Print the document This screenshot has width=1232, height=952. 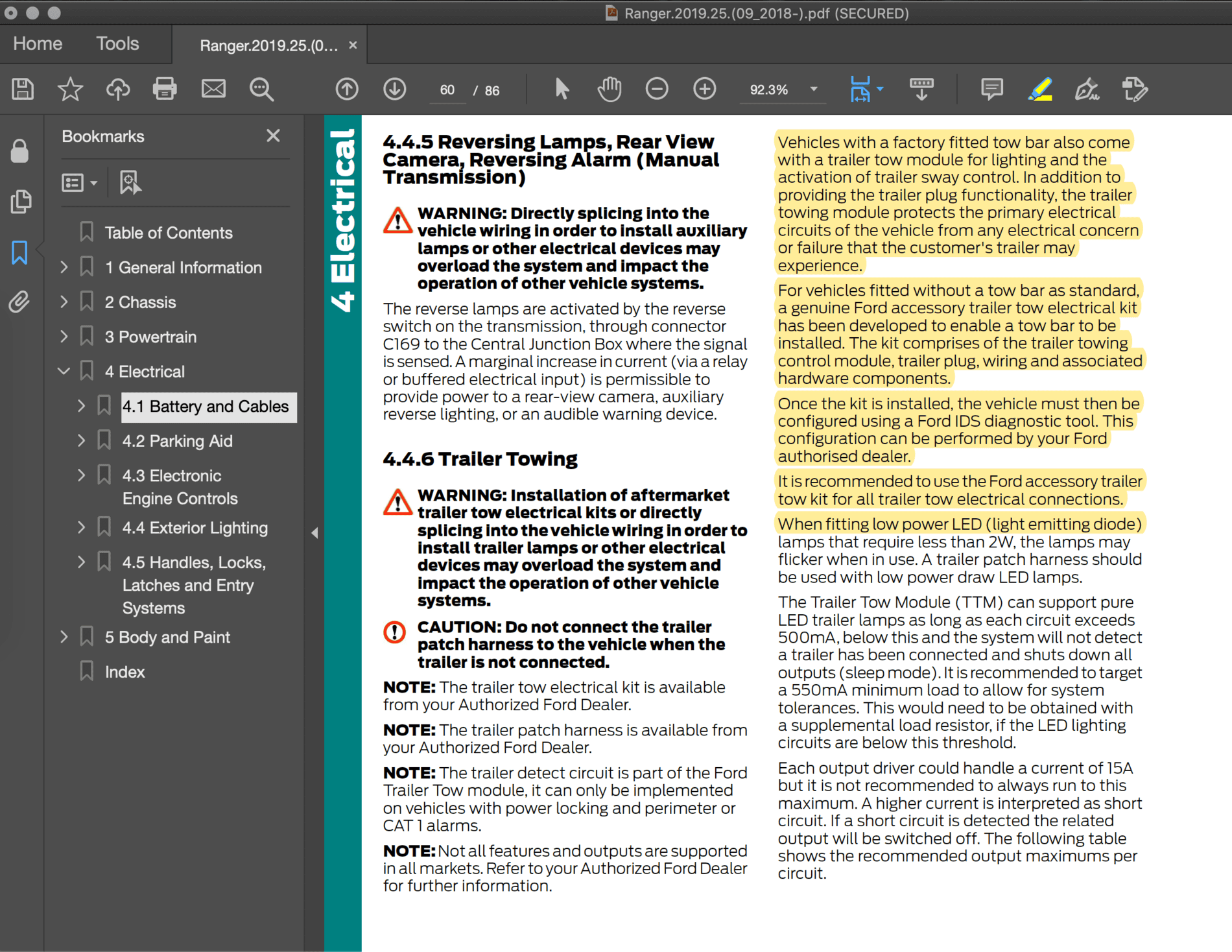pos(165,89)
